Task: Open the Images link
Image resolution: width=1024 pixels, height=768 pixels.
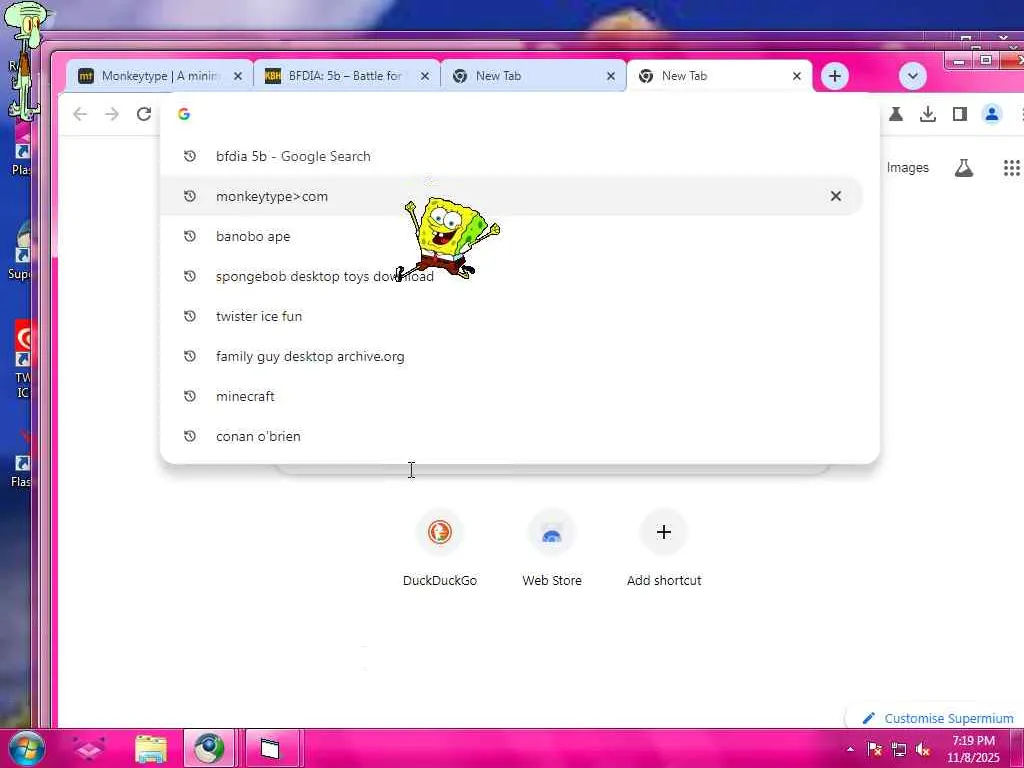Action: tap(907, 168)
